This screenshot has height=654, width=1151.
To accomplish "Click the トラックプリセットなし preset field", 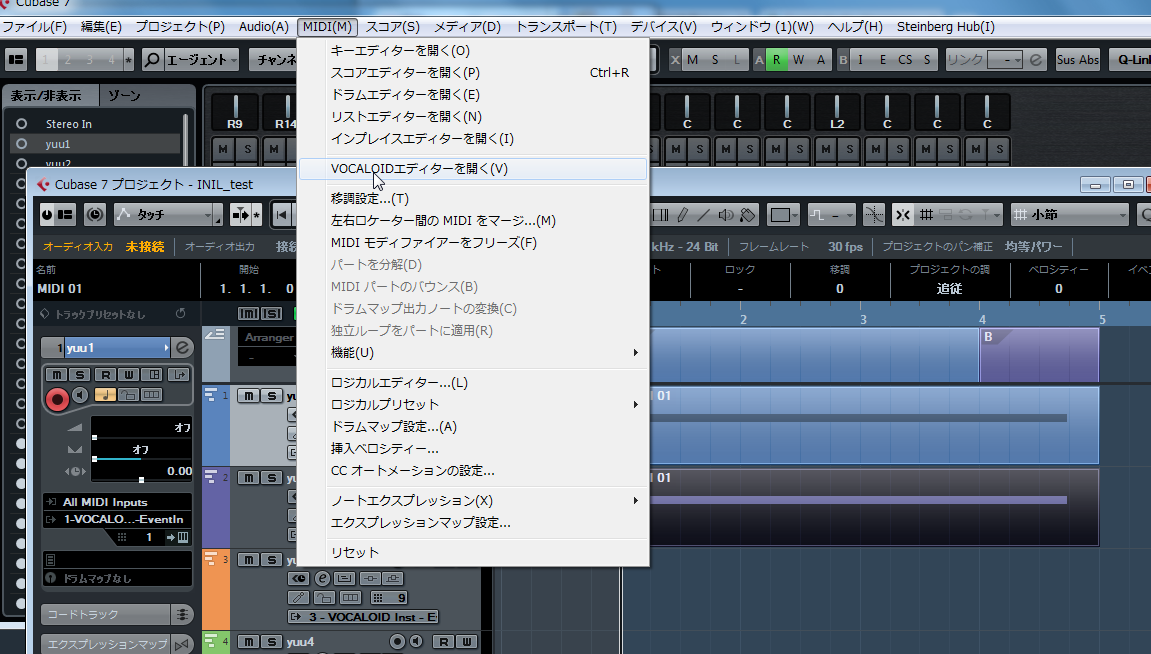I will (x=101, y=313).
